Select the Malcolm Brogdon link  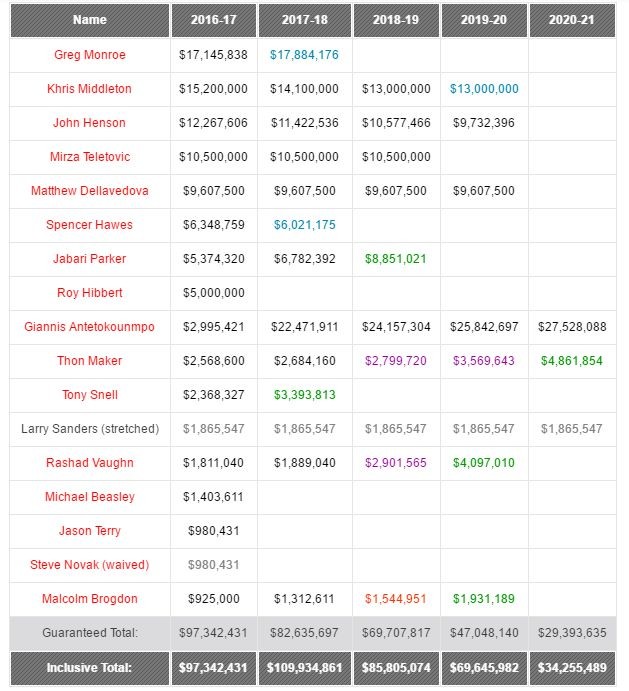90,599
